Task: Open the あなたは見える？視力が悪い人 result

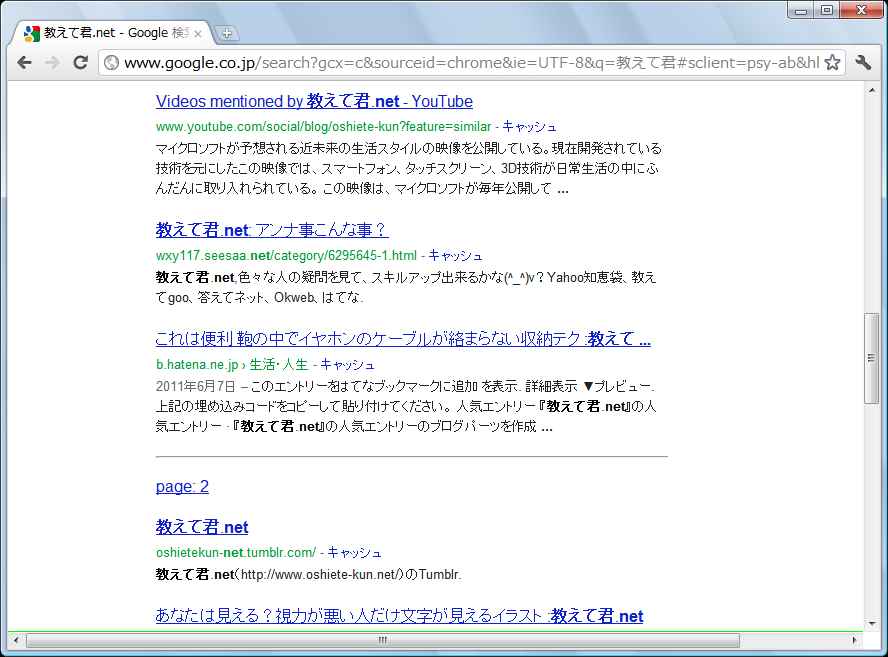Action: [x=399, y=616]
